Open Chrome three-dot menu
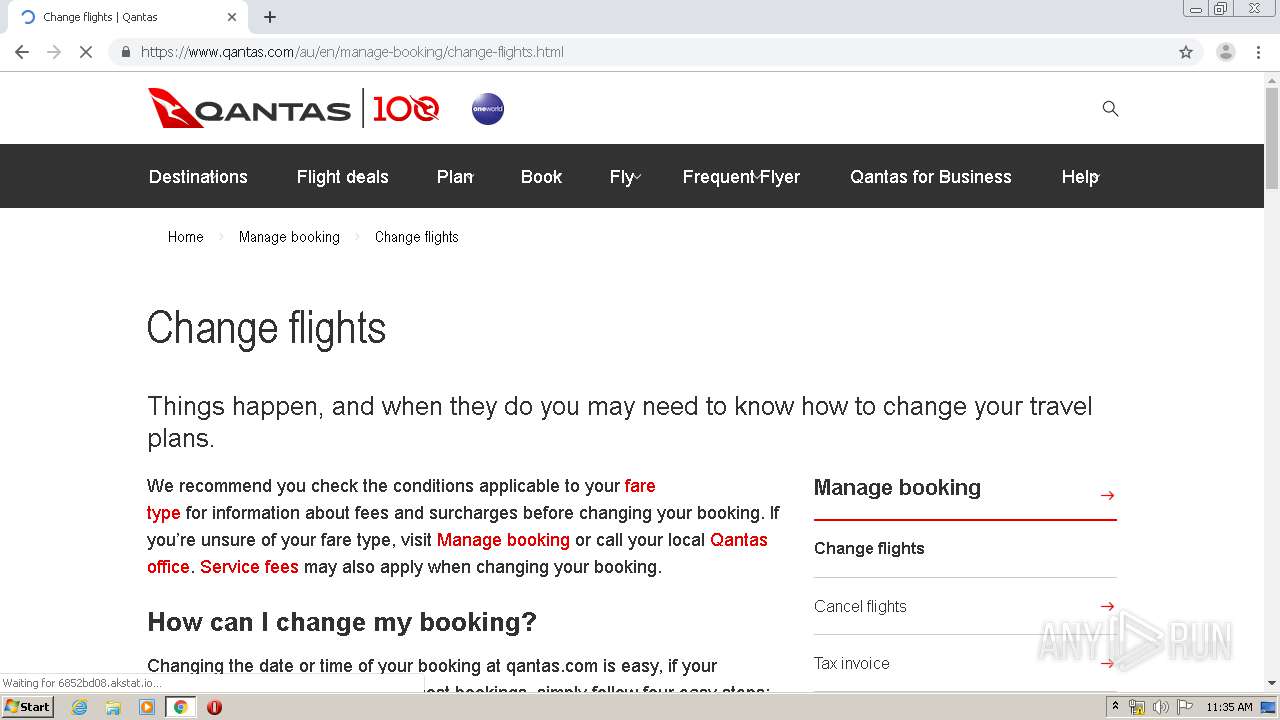Viewport: 1280px width, 720px height. [x=1258, y=52]
